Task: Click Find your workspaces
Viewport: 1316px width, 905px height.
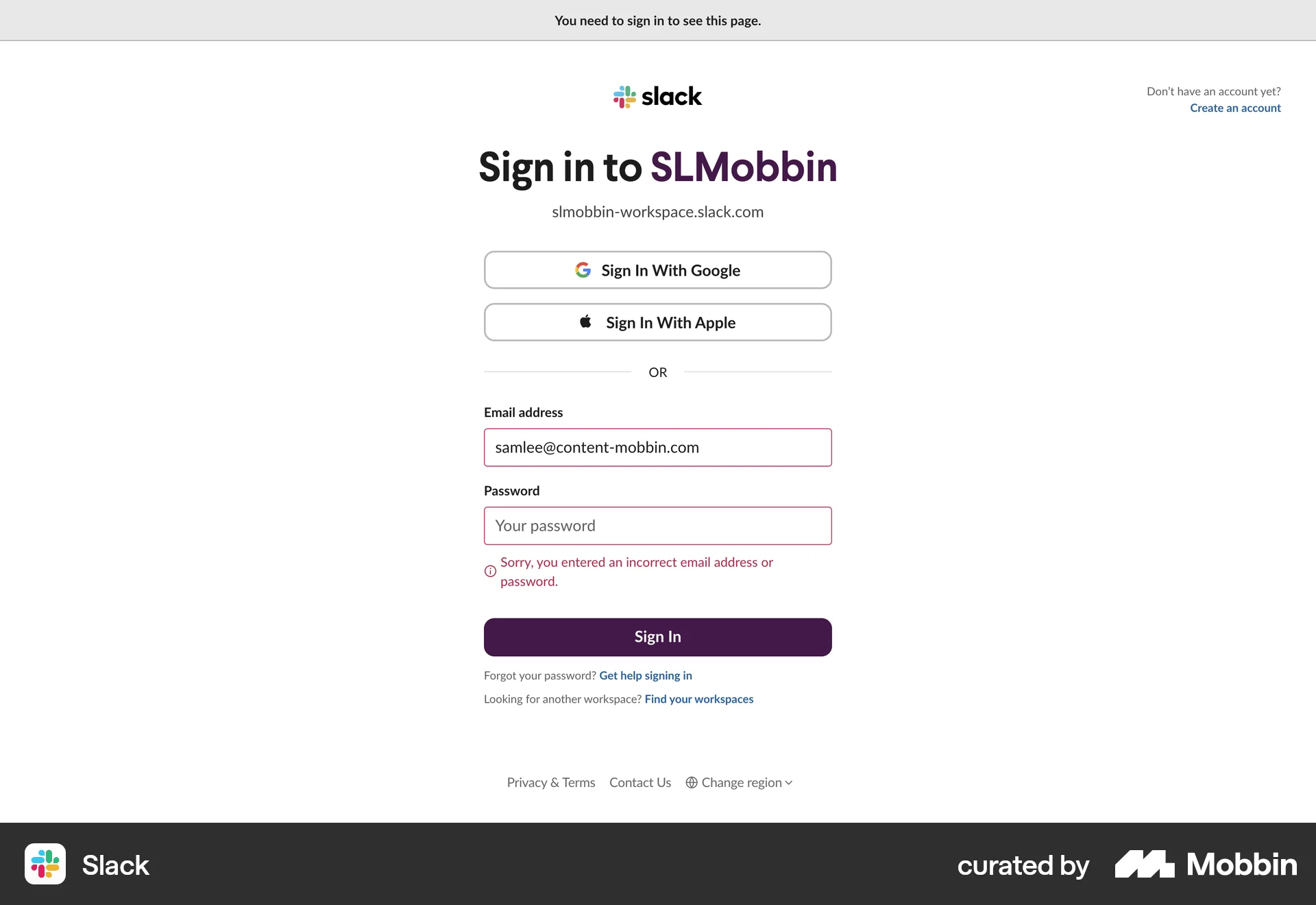Action: point(698,699)
